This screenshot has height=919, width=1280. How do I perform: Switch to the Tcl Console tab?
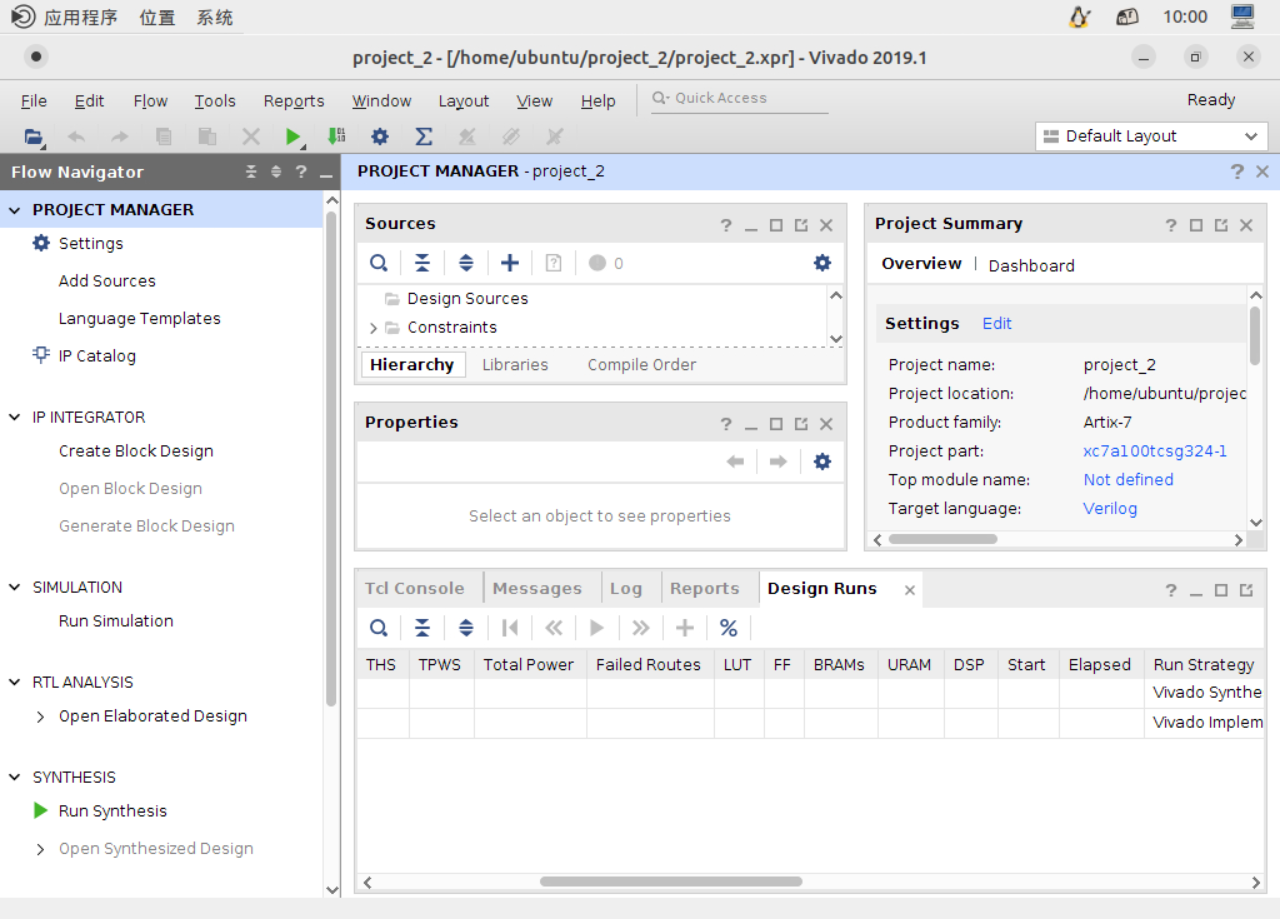(414, 588)
